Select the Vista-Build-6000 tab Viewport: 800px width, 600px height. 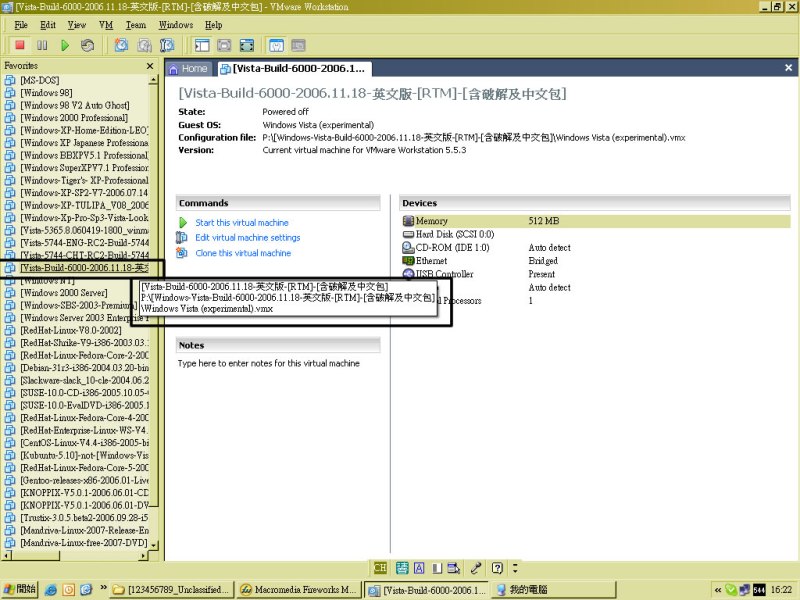click(293, 68)
